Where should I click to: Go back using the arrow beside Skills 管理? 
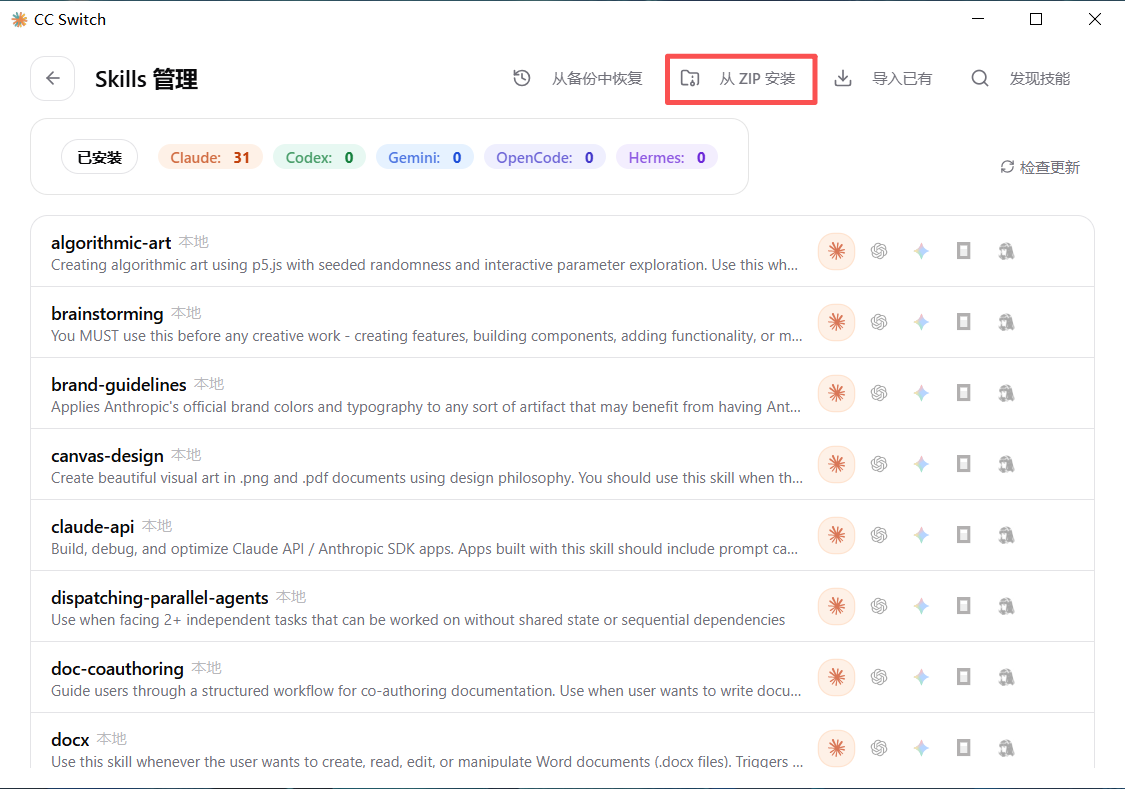(52, 78)
